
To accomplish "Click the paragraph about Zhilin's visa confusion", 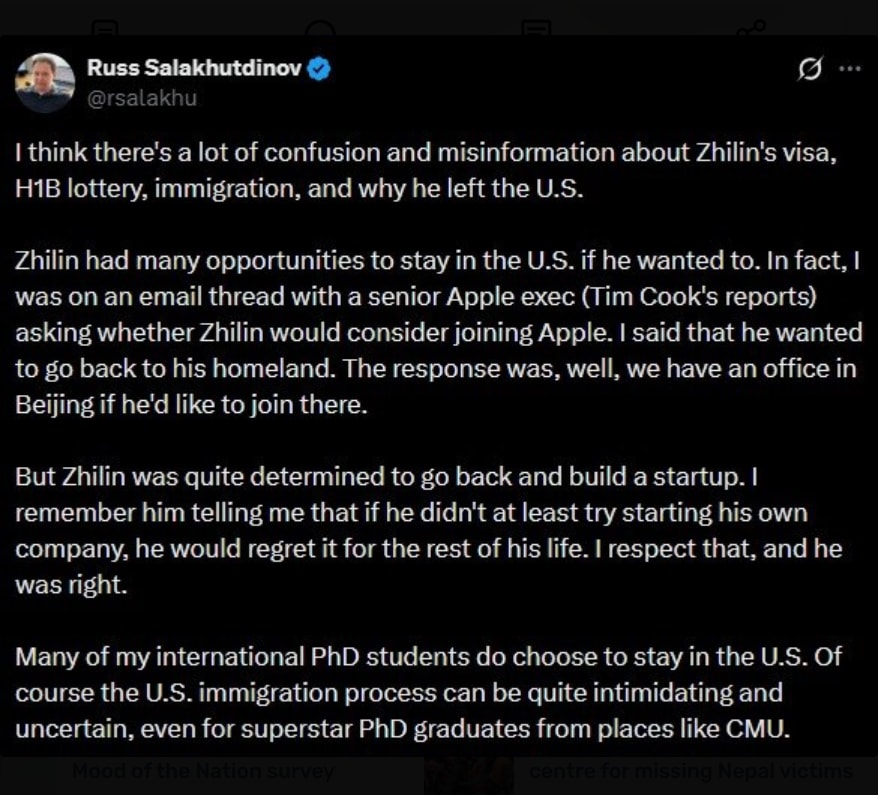I will click(x=426, y=170).
